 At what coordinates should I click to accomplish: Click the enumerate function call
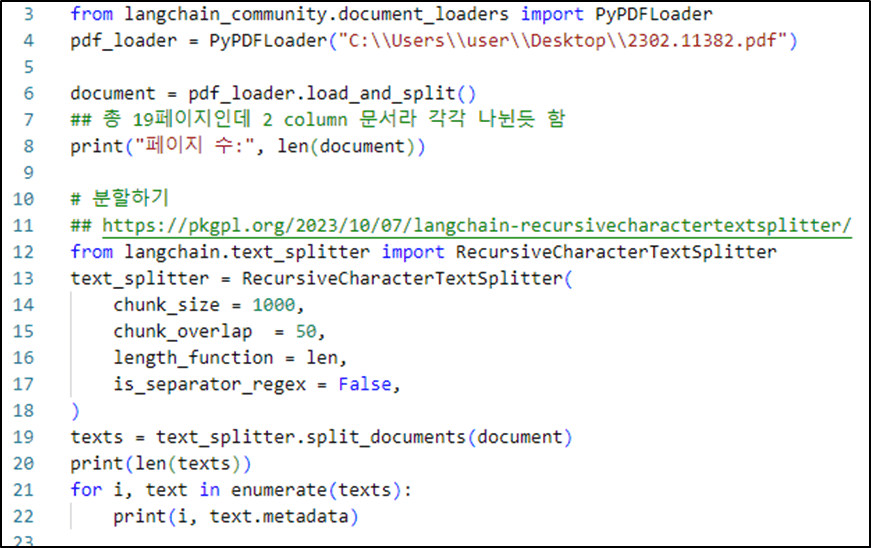pyautogui.click(x=279, y=490)
